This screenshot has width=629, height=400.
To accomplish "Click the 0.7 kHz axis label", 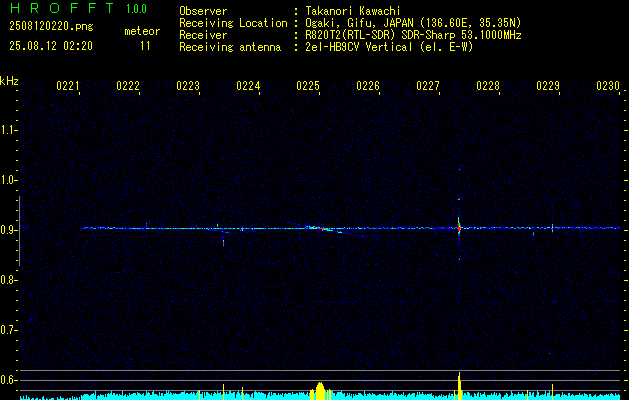I will (7, 331).
